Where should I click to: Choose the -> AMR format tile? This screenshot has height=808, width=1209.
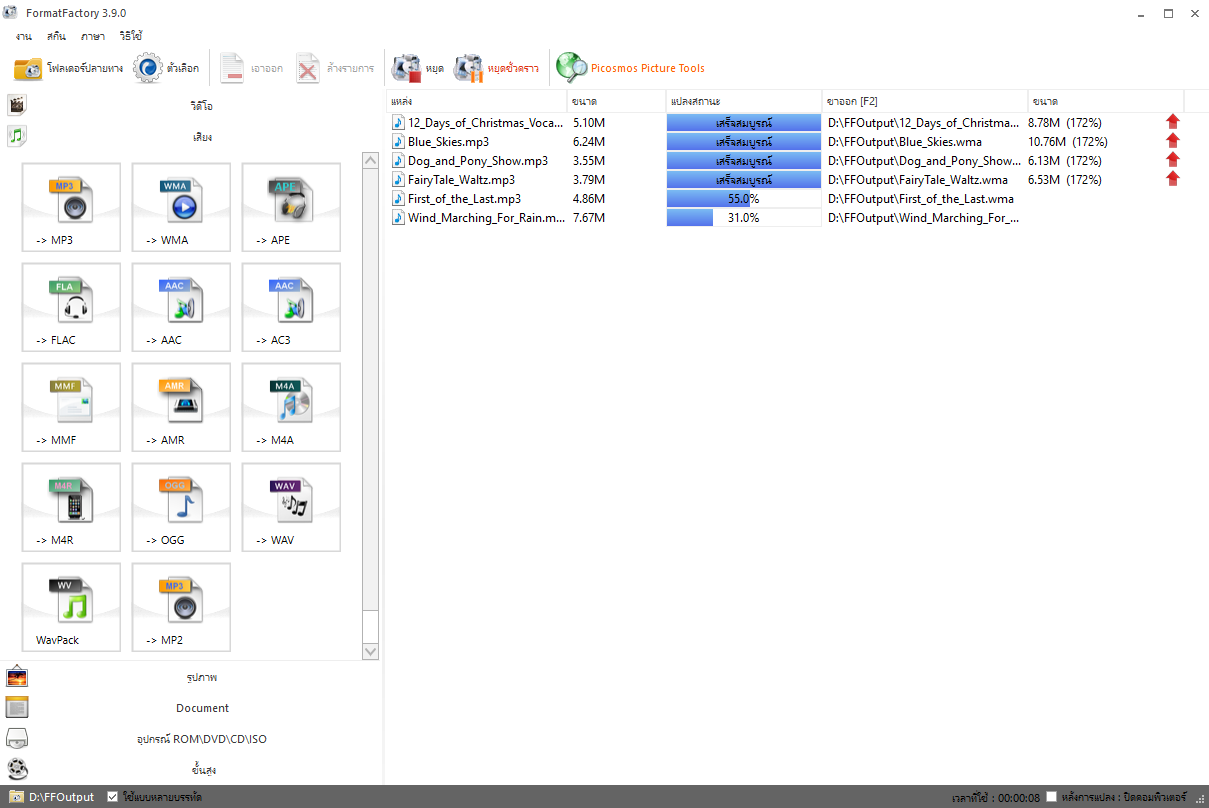(x=181, y=407)
